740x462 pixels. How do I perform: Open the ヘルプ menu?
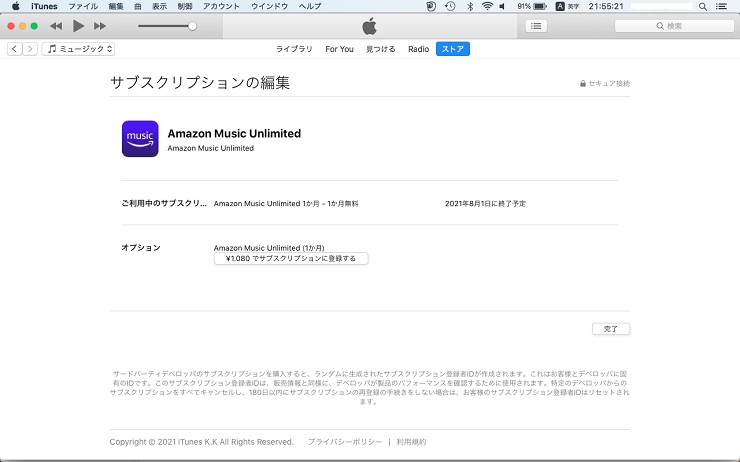point(310,6)
